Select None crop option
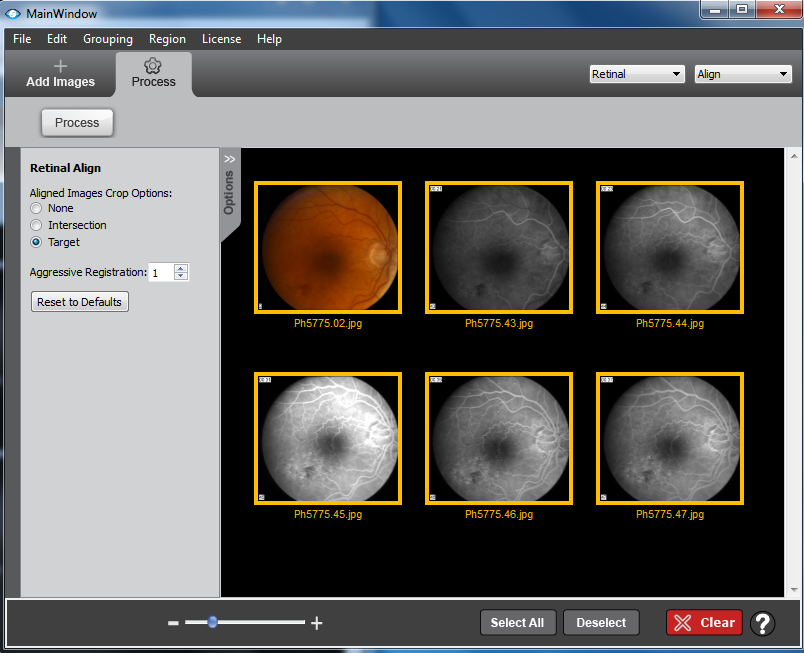The height and width of the screenshot is (653, 804). [x=36, y=208]
